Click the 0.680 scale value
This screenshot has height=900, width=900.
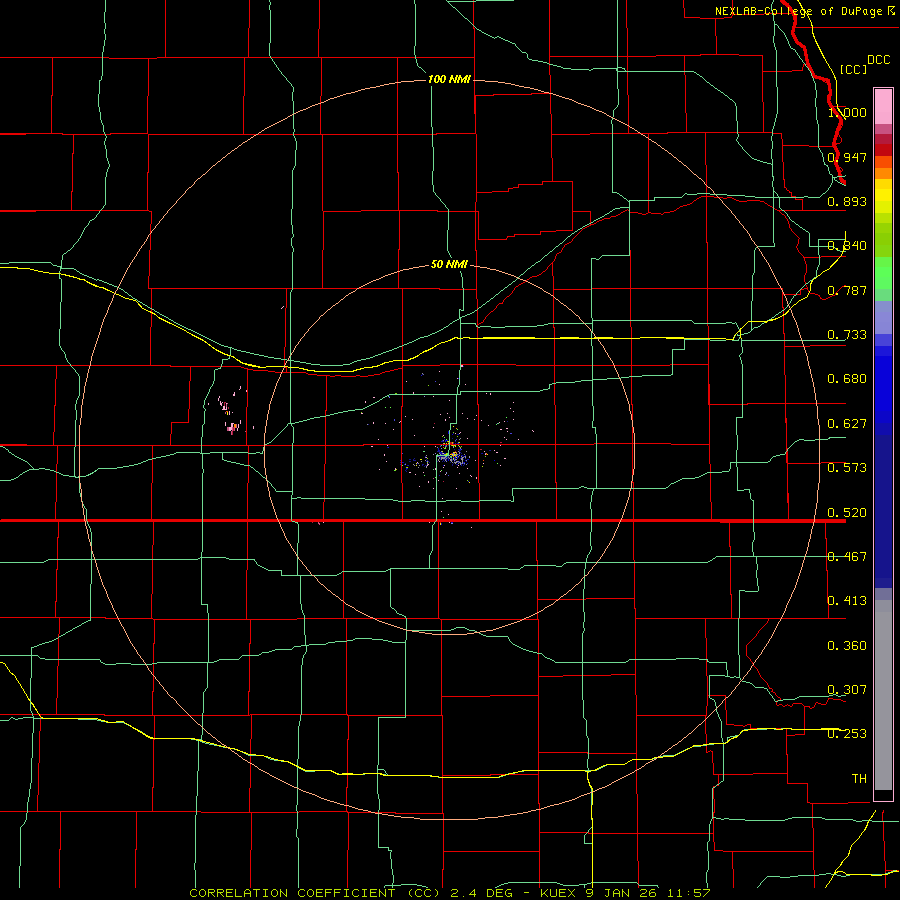click(x=847, y=379)
